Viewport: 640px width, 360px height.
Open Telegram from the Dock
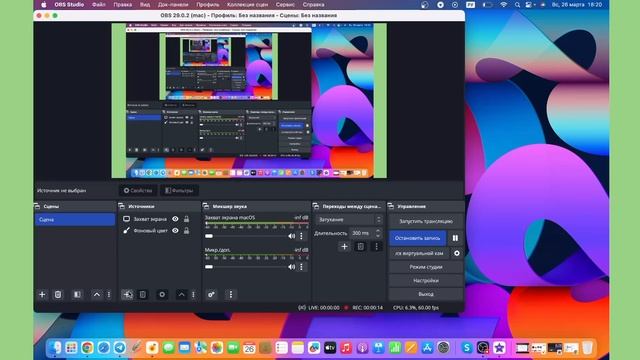[x=120, y=348]
